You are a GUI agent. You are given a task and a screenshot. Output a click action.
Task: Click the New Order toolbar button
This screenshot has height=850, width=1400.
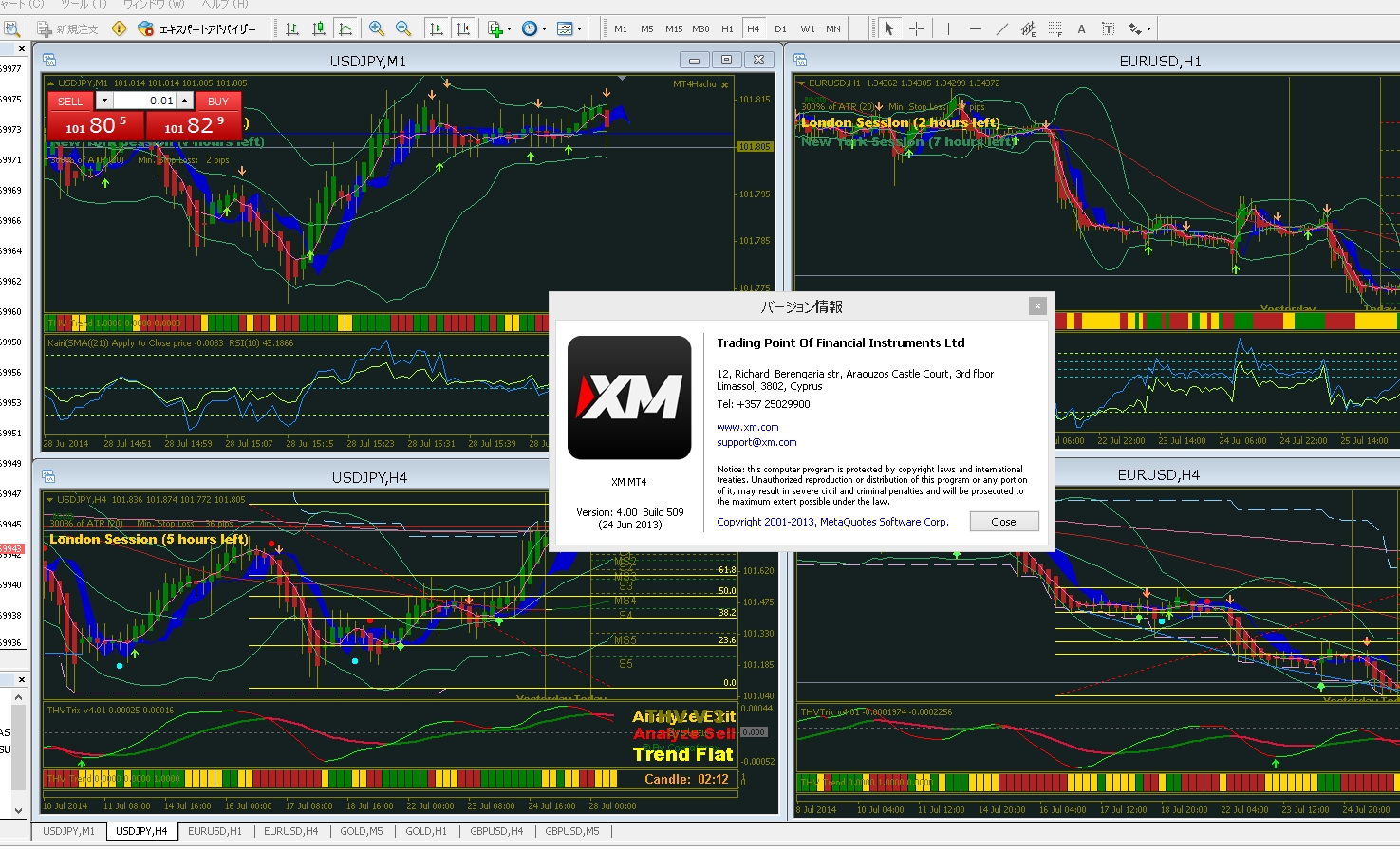67,28
